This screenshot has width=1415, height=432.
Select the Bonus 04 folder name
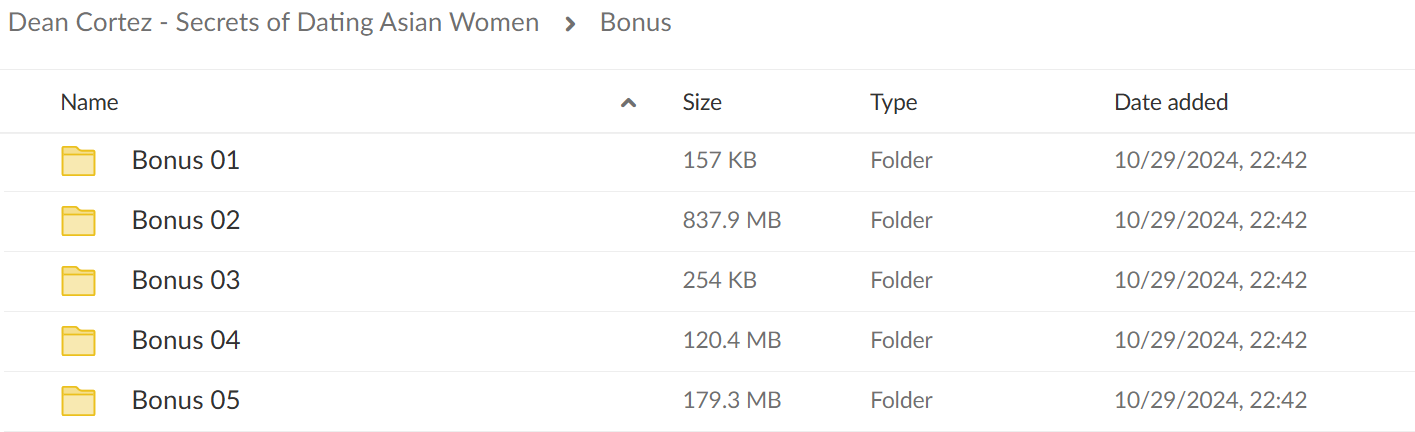pos(186,340)
